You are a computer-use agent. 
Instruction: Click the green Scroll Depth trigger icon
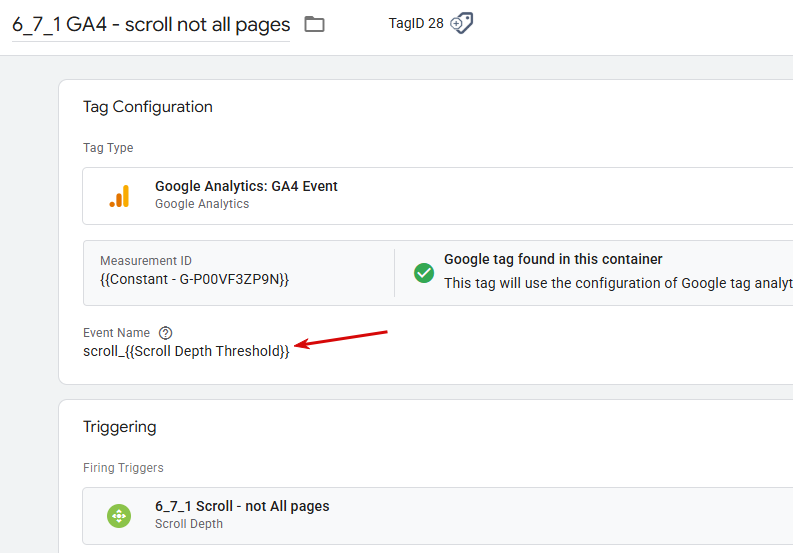(119, 515)
